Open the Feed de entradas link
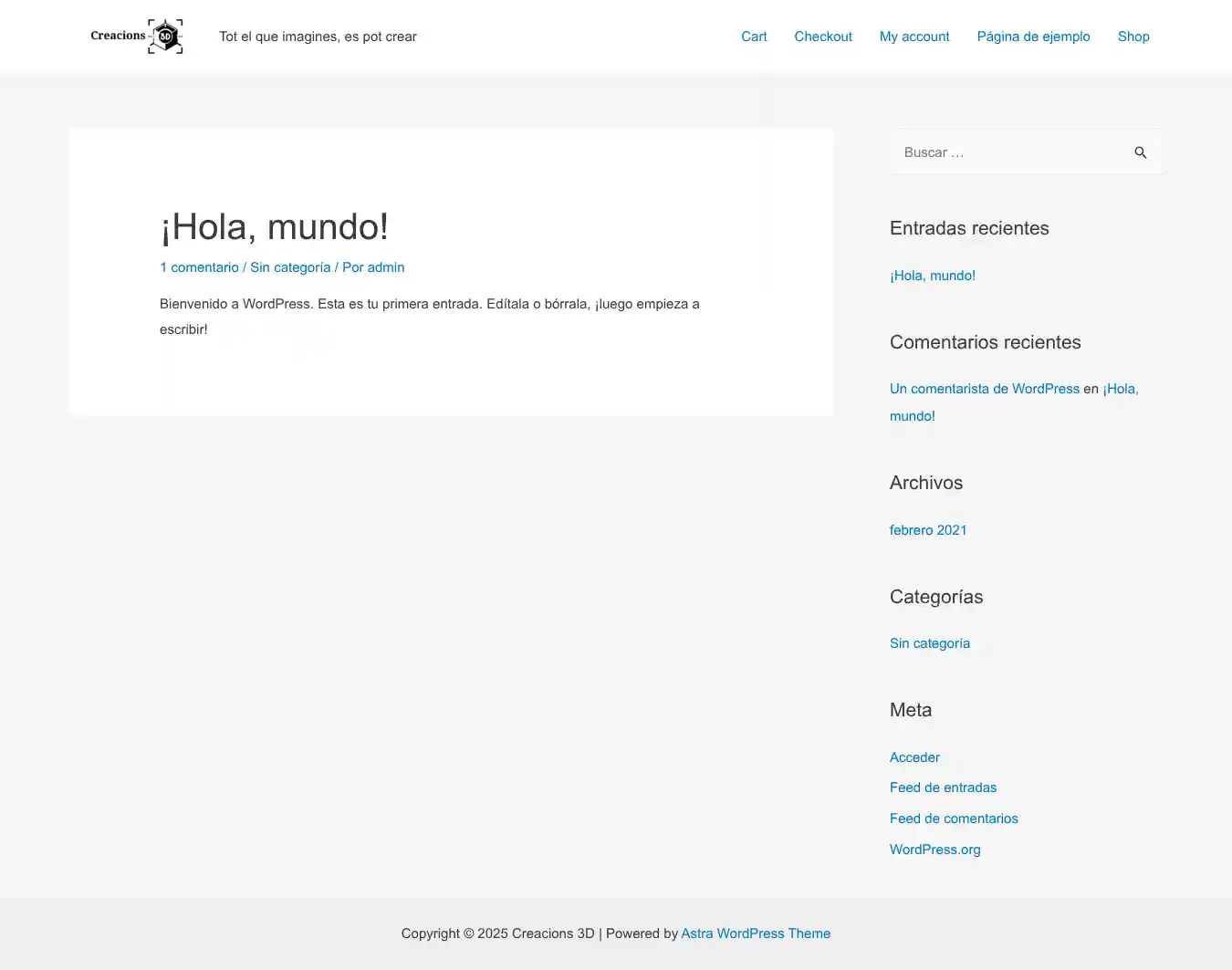The height and width of the screenshot is (970, 1232). (943, 787)
